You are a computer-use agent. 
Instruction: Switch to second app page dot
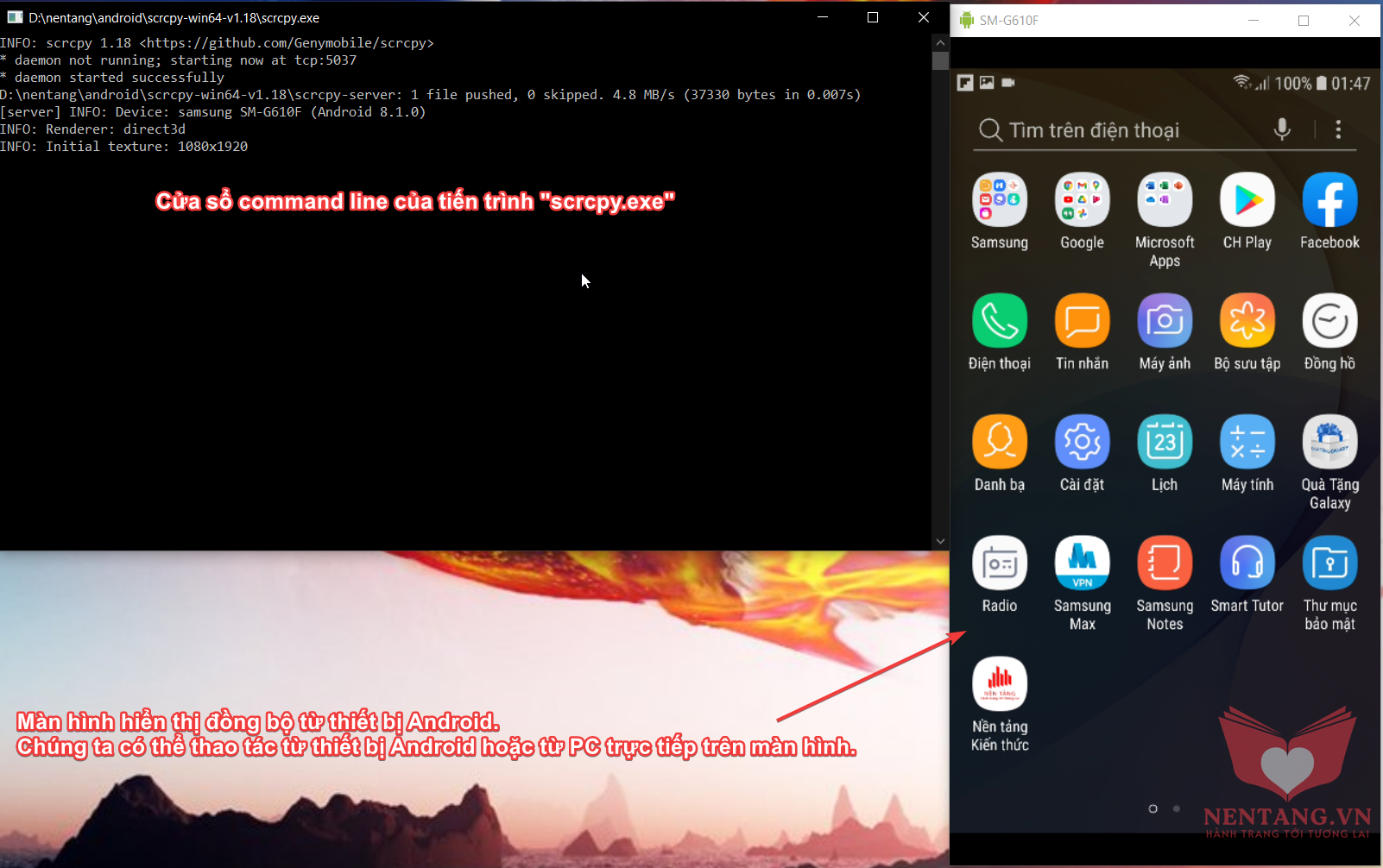pos(1176,808)
